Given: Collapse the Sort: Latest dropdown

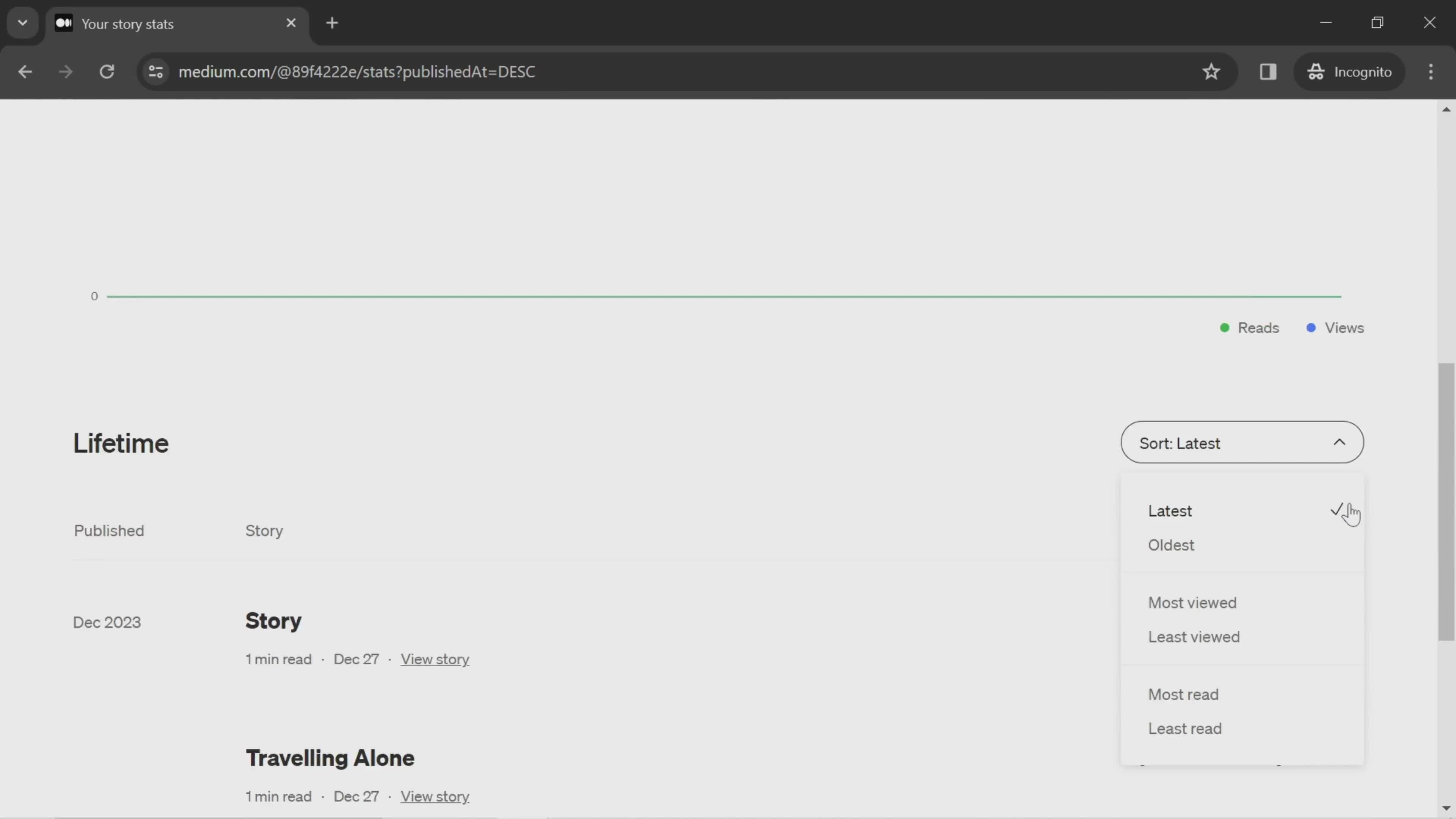Looking at the screenshot, I should [1242, 442].
